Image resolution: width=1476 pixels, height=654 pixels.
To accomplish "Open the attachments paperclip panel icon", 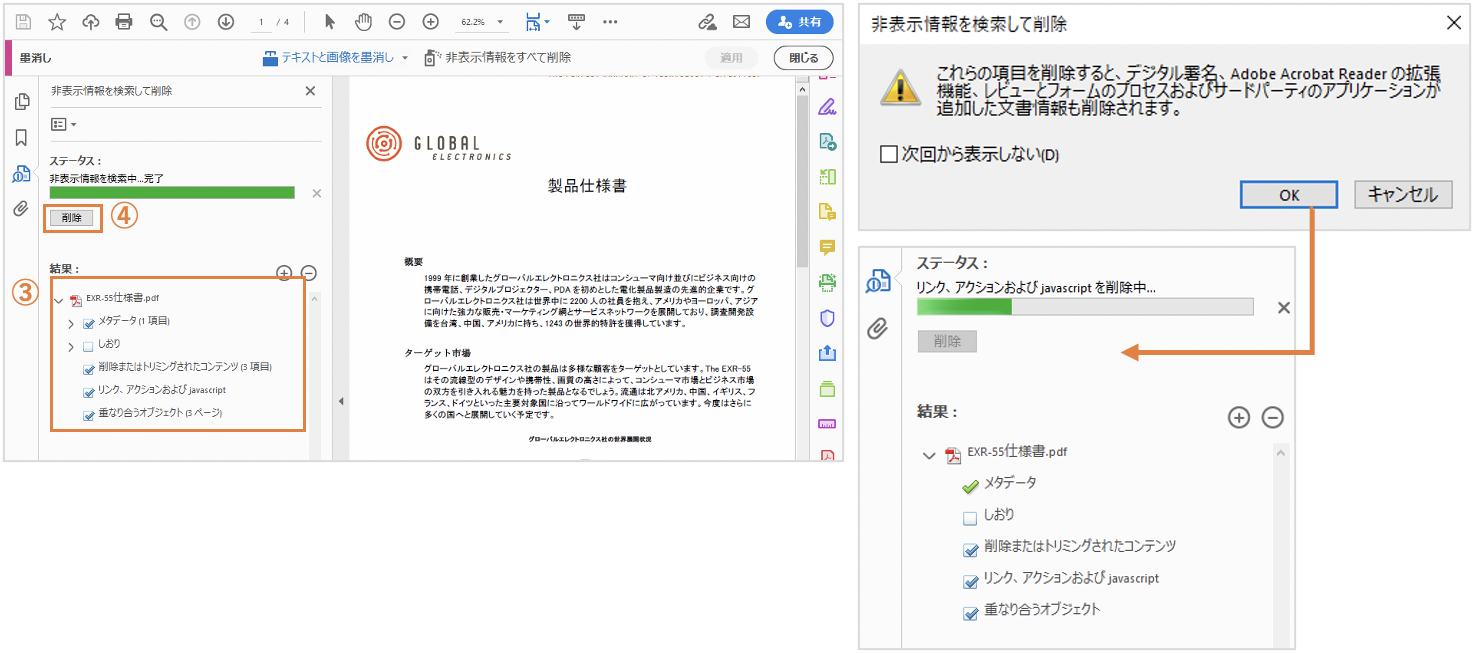I will (21, 208).
